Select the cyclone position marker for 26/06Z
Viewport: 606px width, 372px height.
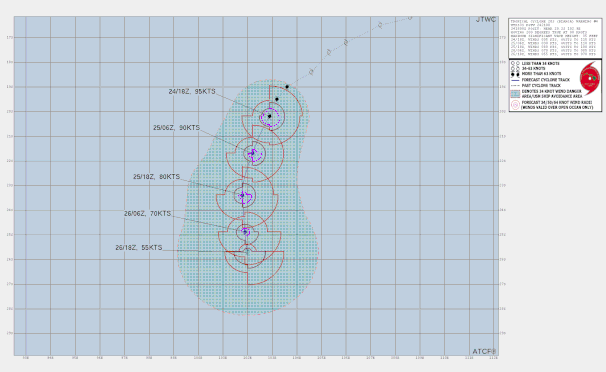[x=245, y=232]
